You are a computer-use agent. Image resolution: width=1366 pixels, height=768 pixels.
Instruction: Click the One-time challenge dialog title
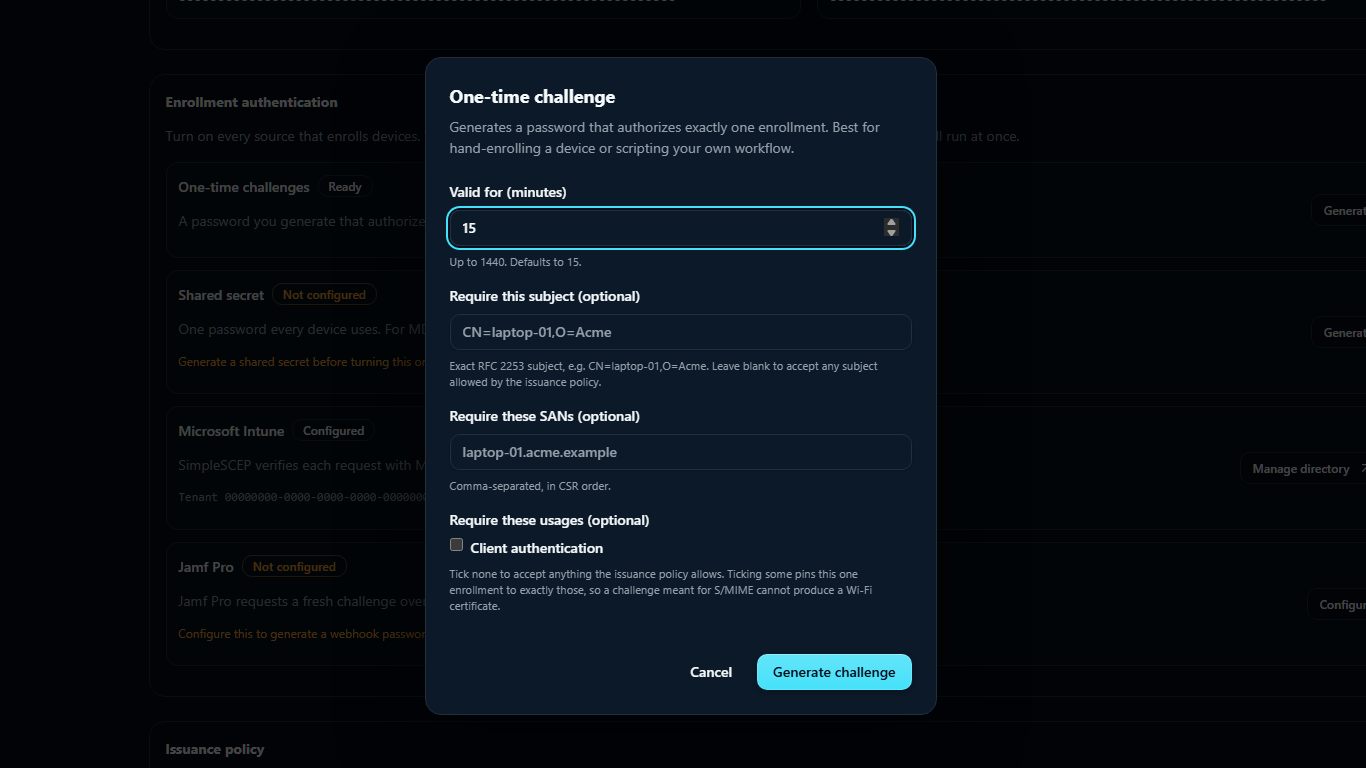point(532,97)
